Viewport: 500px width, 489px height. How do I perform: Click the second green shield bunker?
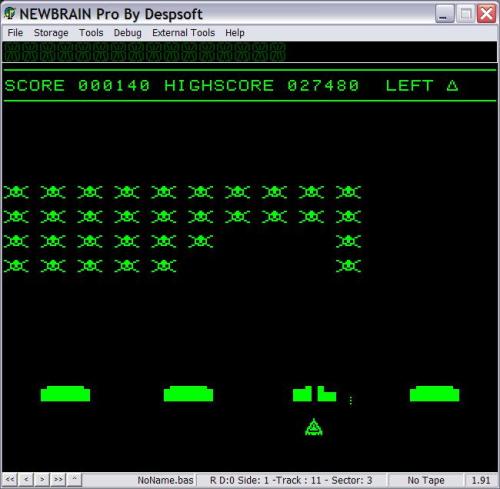188,394
